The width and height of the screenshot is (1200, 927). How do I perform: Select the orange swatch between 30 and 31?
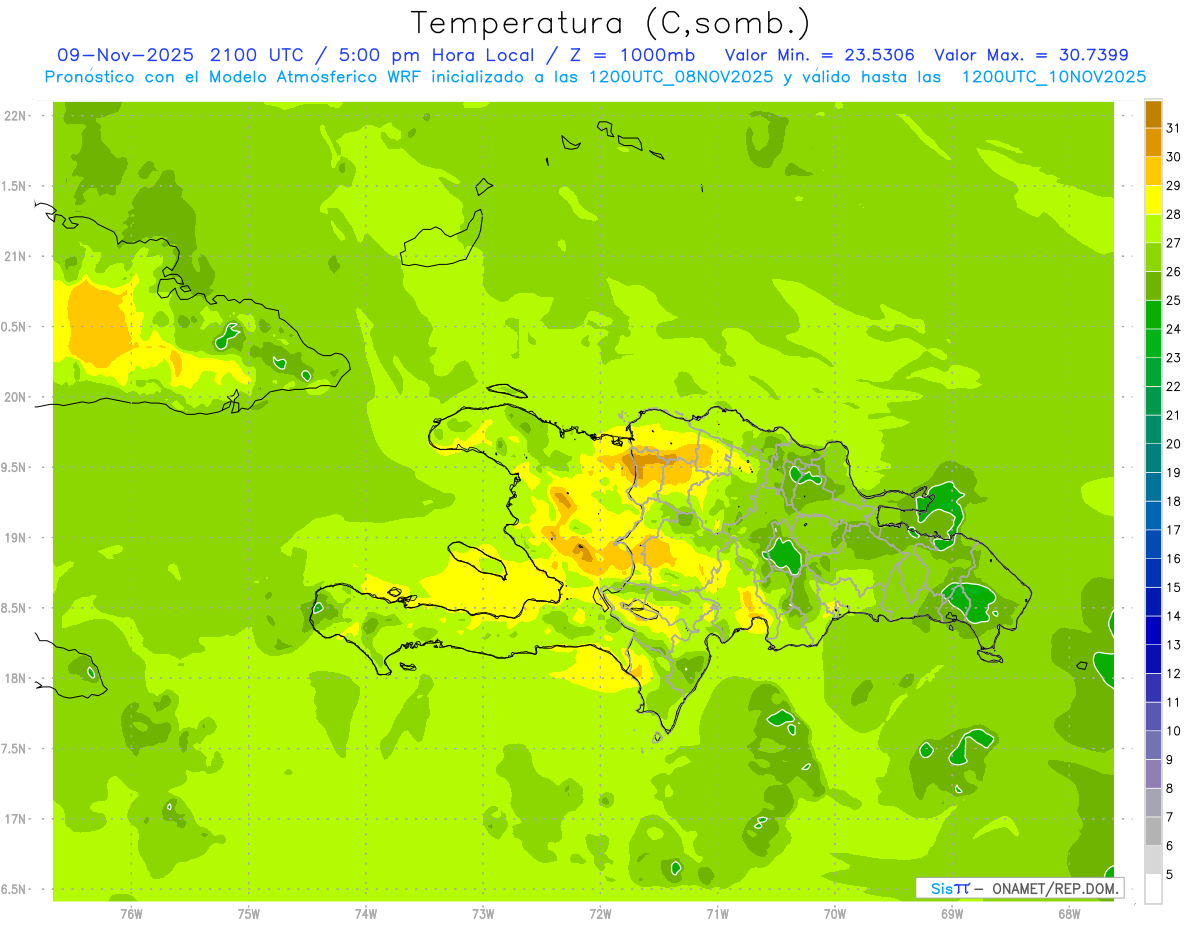point(1153,143)
